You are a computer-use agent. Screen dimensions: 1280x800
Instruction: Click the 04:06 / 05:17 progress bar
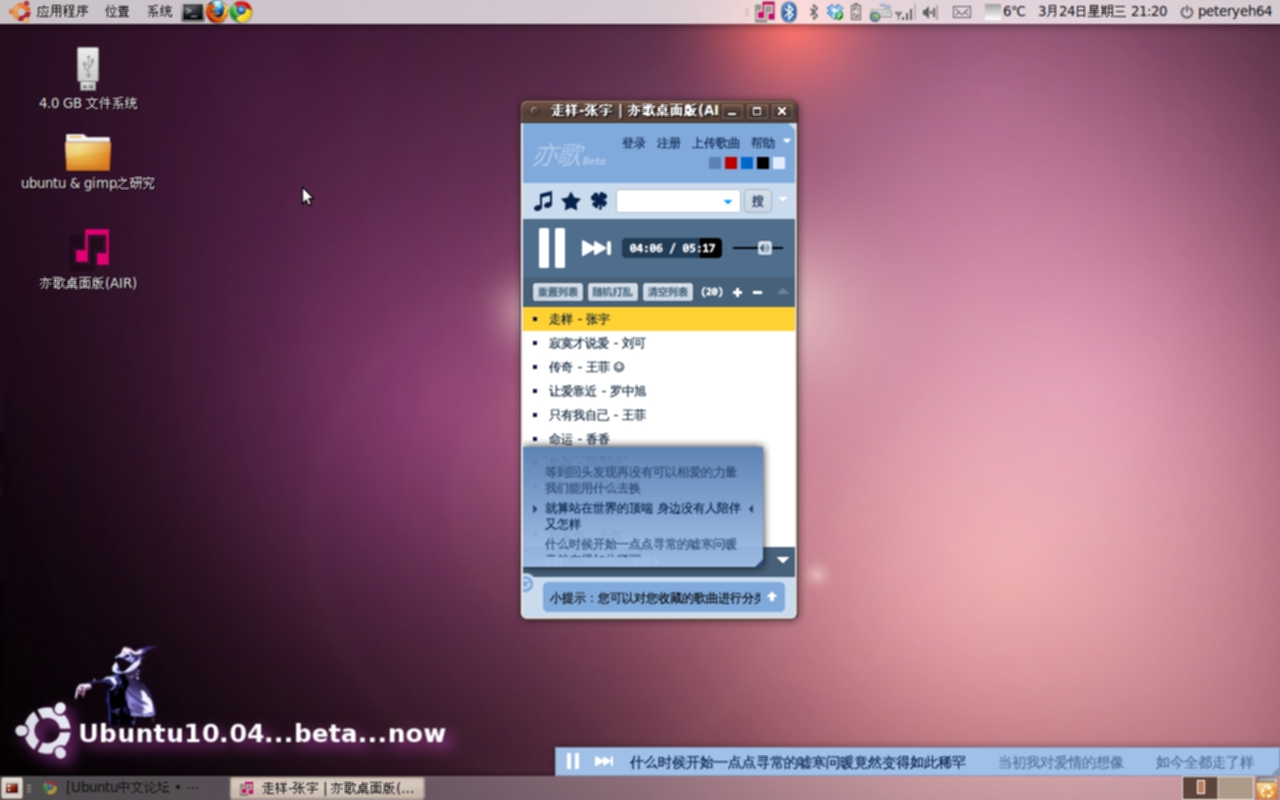coord(672,248)
